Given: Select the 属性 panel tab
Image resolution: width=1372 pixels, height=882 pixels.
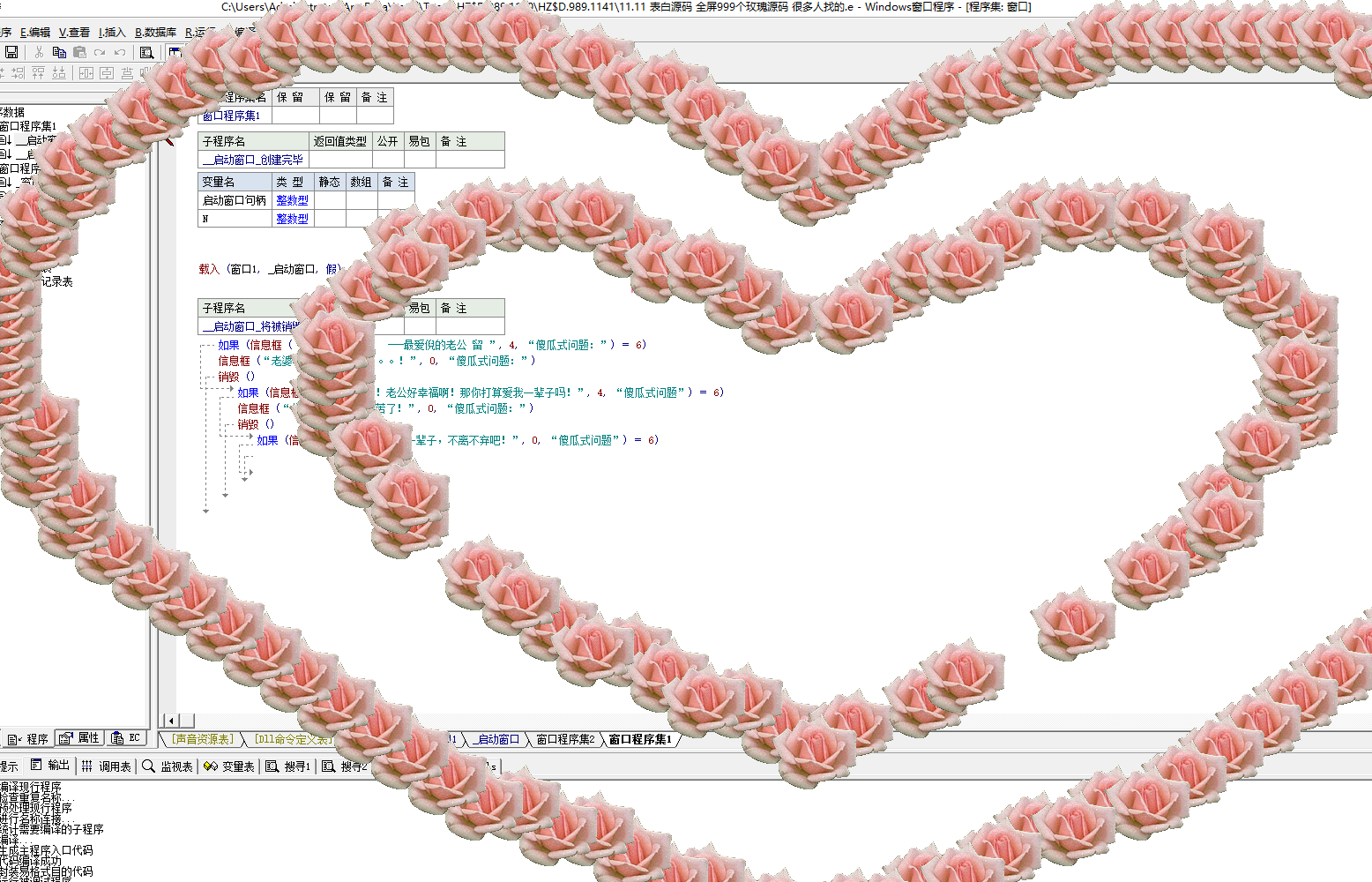Looking at the screenshot, I should tap(80, 738).
